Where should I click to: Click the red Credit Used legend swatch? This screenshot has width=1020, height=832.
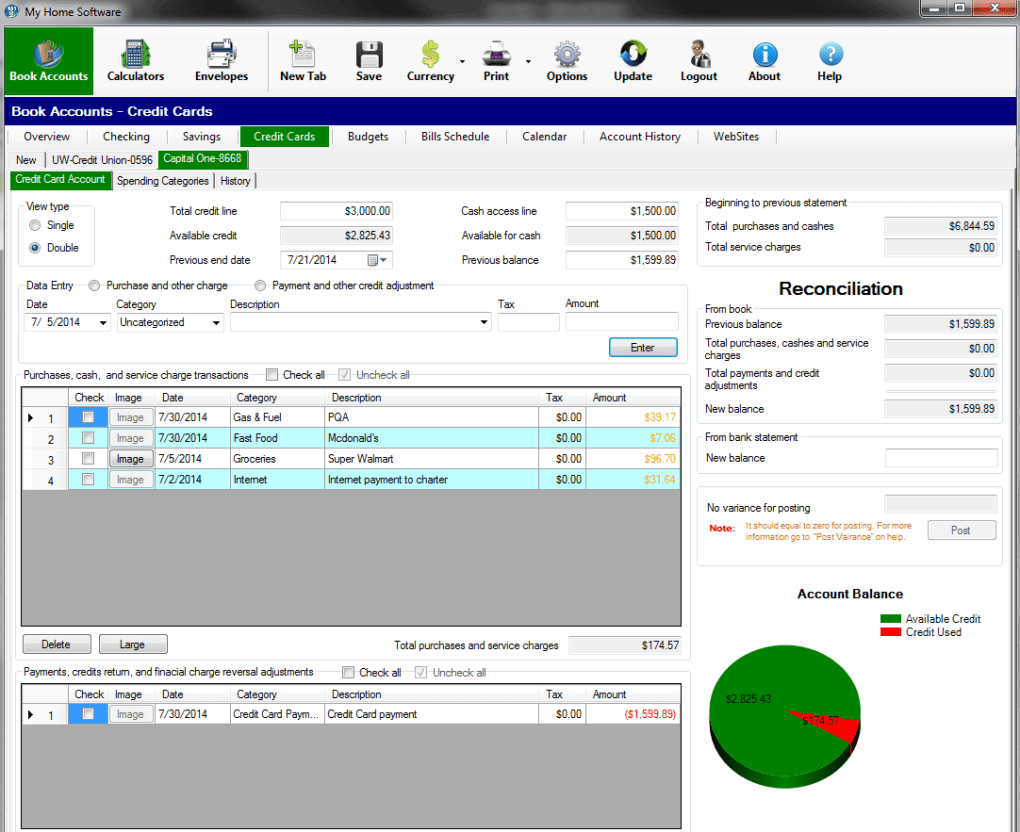(890, 632)
